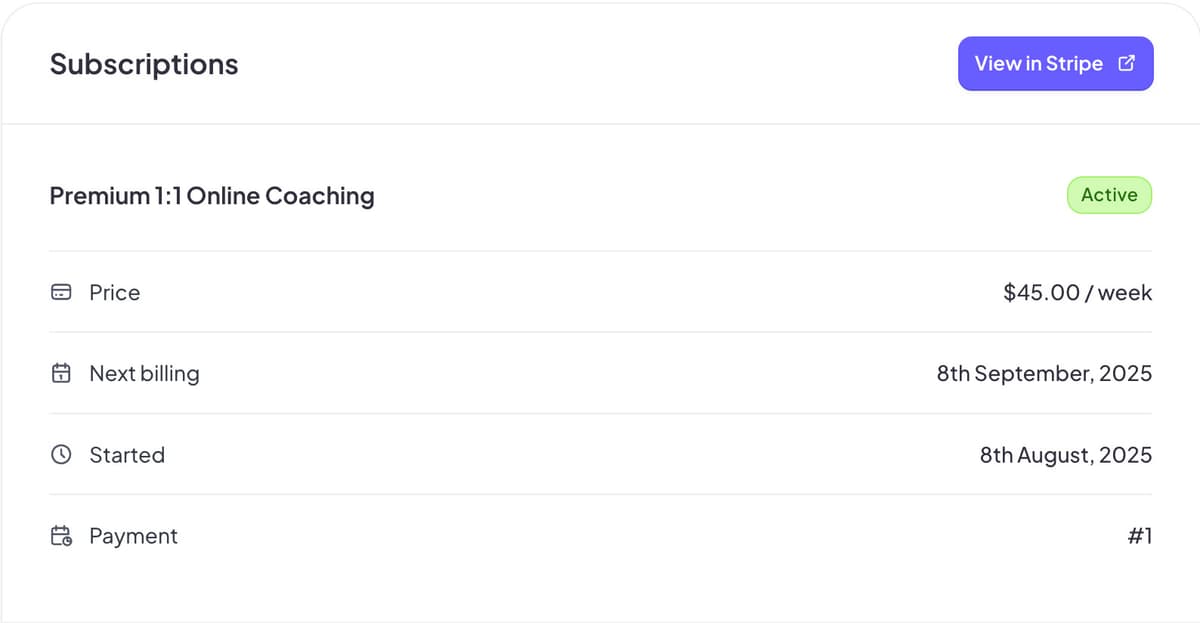Click the calendar icon beside Next billing
The height and width of the screenshot is (623, 1200).
61,374
